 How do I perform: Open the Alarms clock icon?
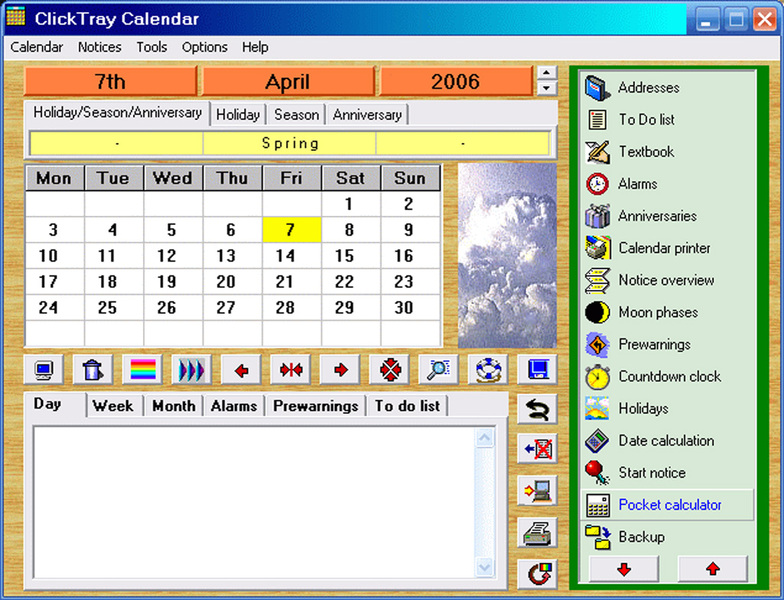point(598,184)
